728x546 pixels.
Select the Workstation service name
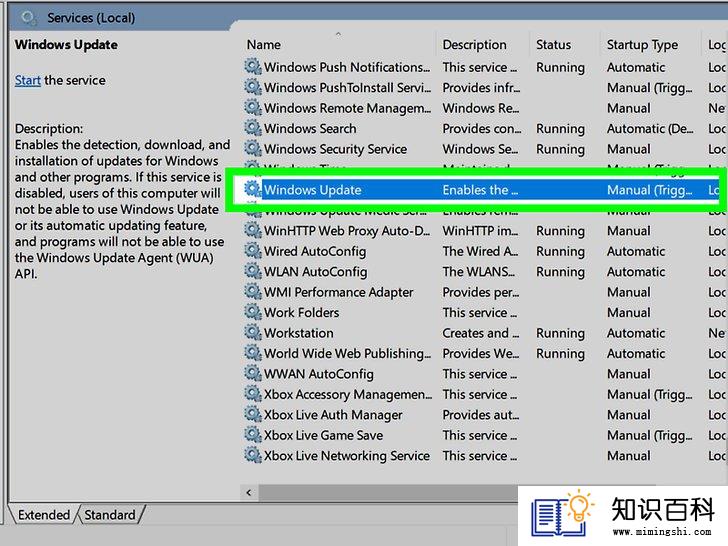(x=299, y=333)
